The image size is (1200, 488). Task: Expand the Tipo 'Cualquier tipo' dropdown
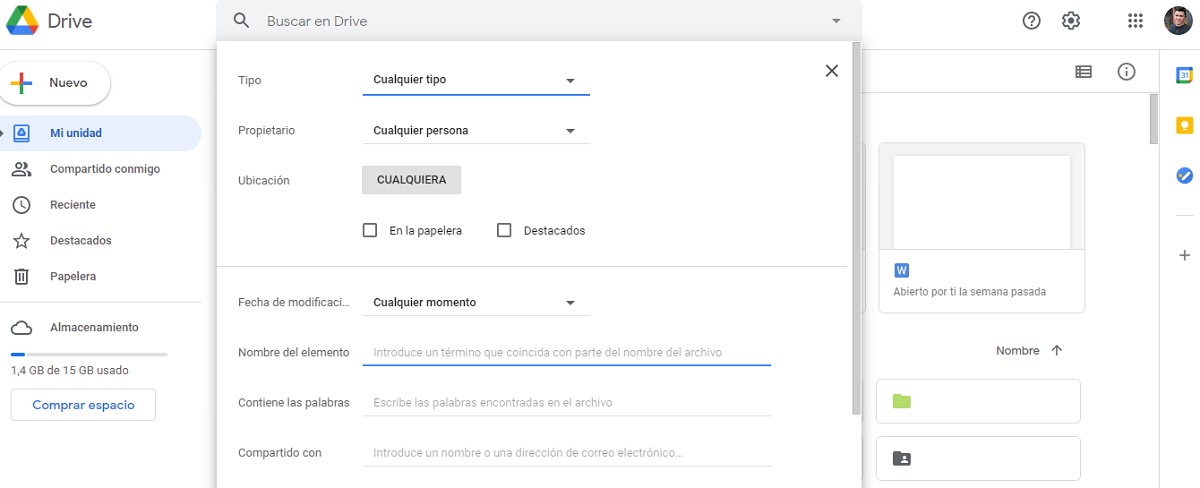[x=475, y=80]
